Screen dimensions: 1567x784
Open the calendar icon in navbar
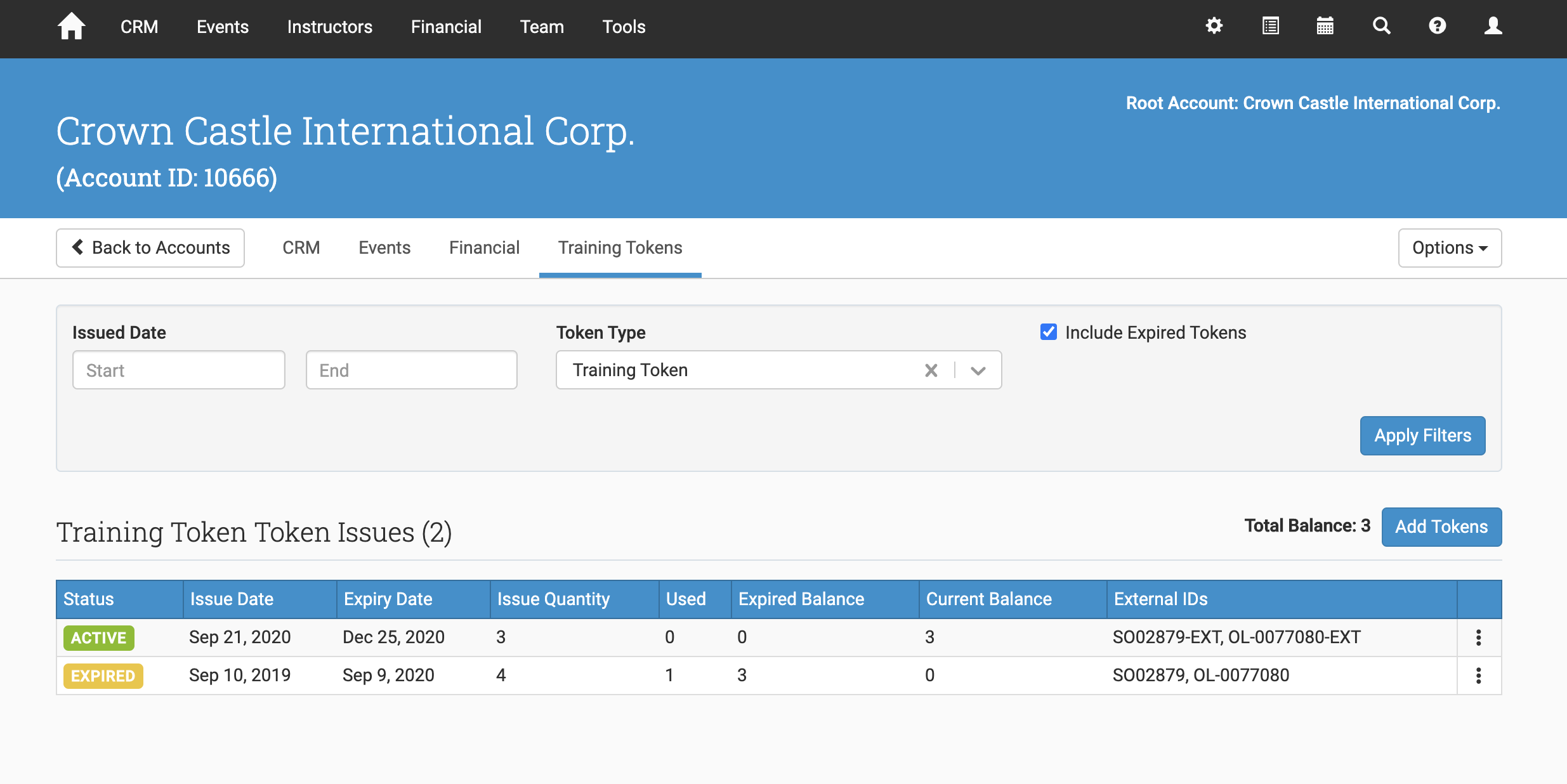[1325, 26]
